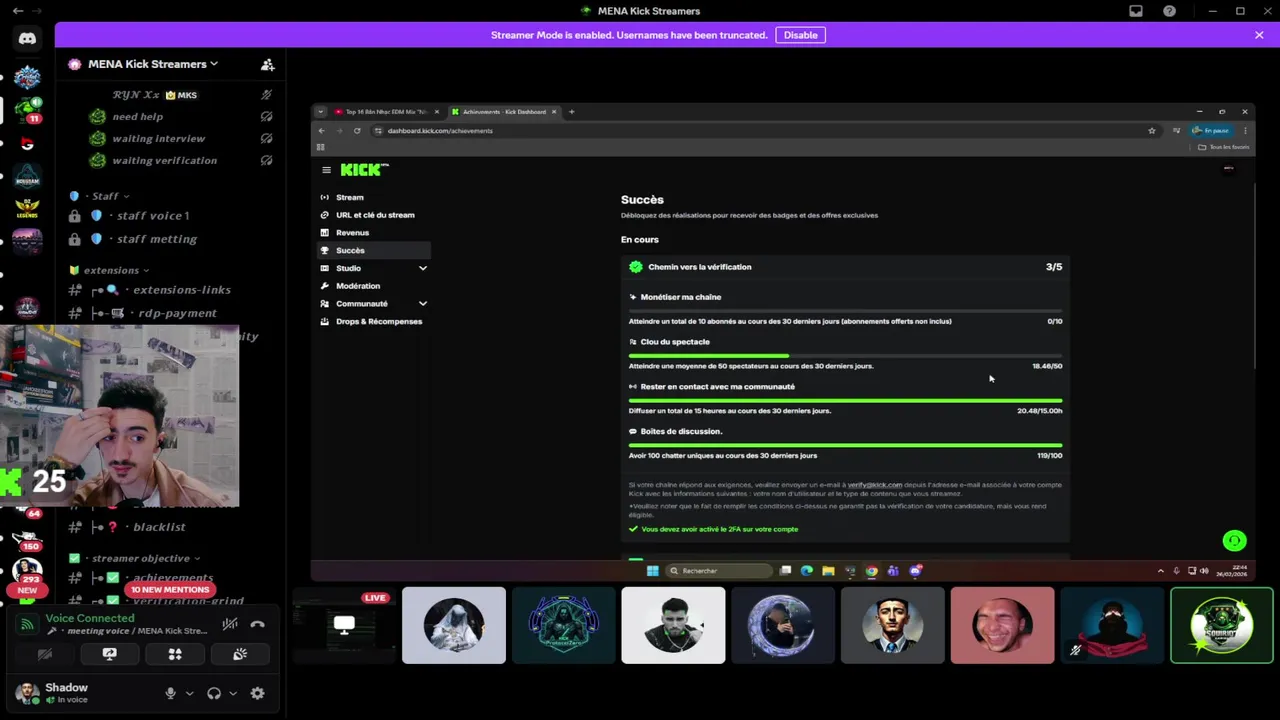Open the Discord inbox icon in title bar
1280x720 pixels.
1136,11
